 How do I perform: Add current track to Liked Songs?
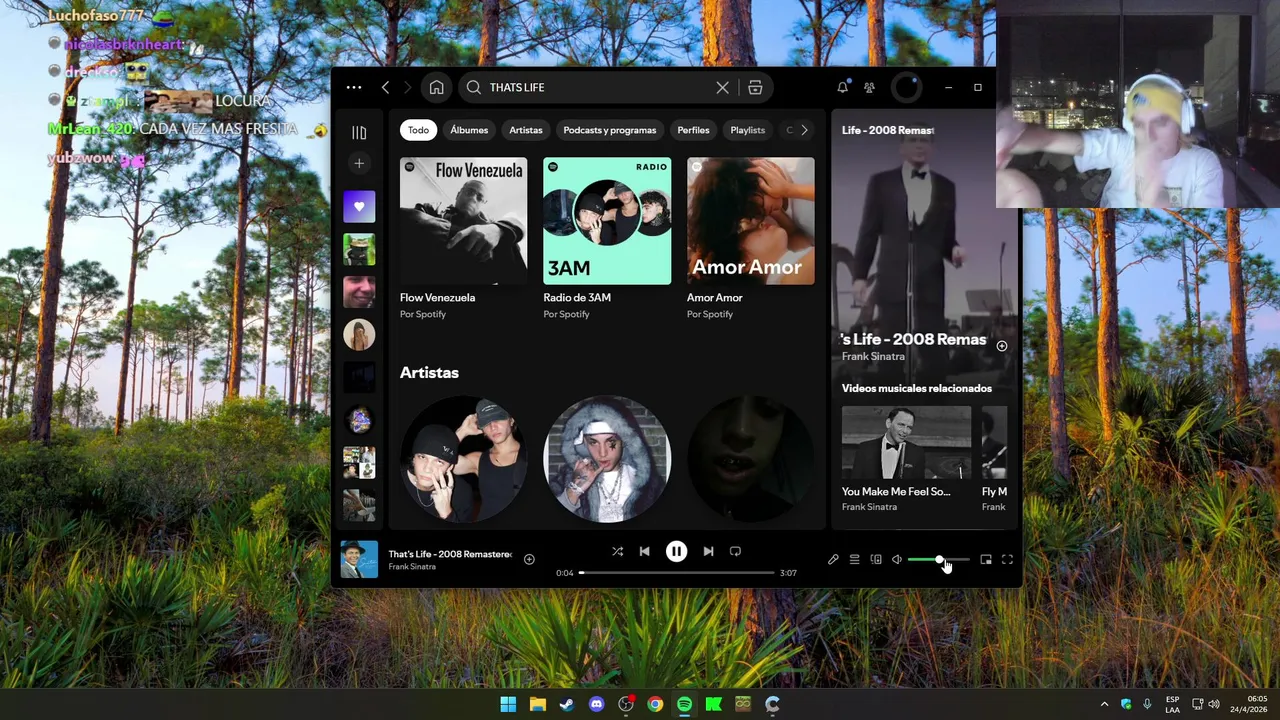point(529,560)
